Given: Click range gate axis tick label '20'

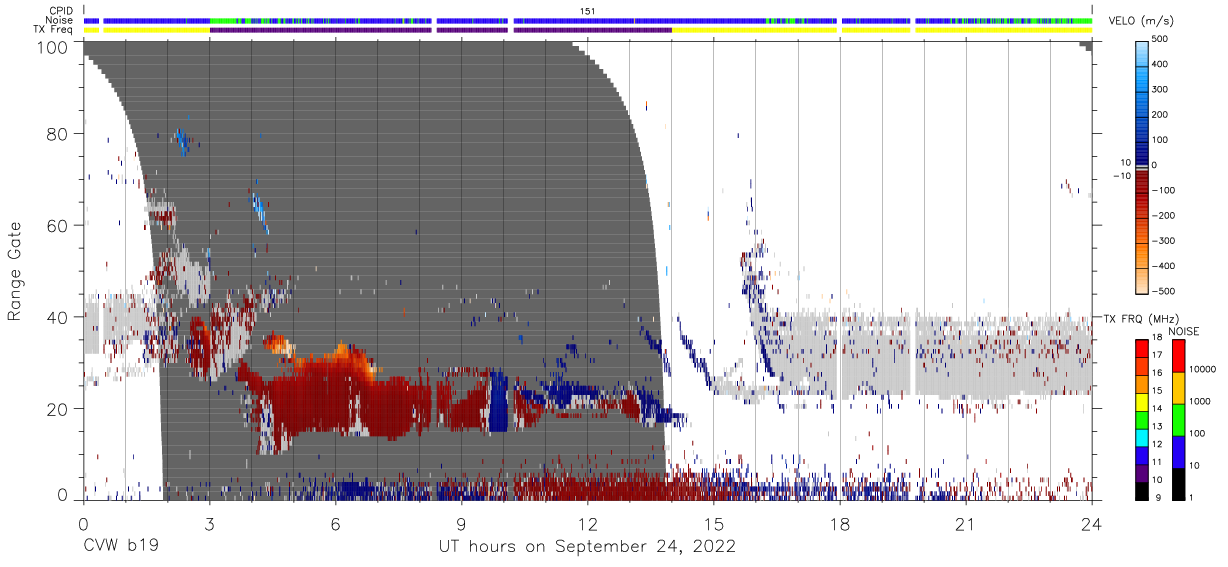Looking at the screenshot, I should (x=57, y=408).
